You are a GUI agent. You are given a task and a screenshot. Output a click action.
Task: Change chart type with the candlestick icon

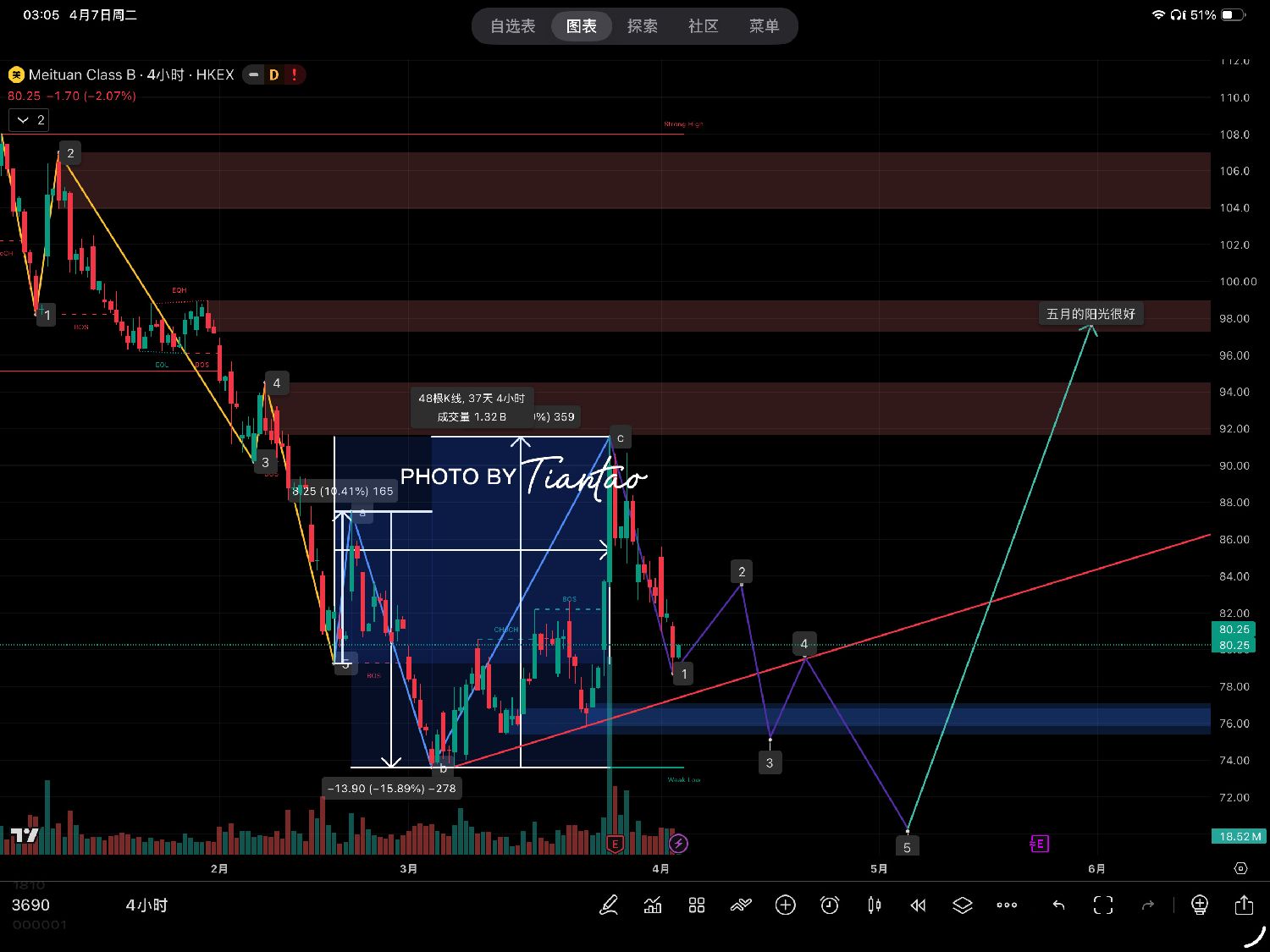click(875, 905)
